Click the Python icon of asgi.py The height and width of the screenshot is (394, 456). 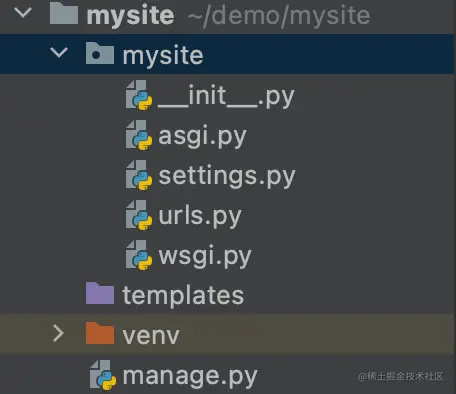click(139, 135)
